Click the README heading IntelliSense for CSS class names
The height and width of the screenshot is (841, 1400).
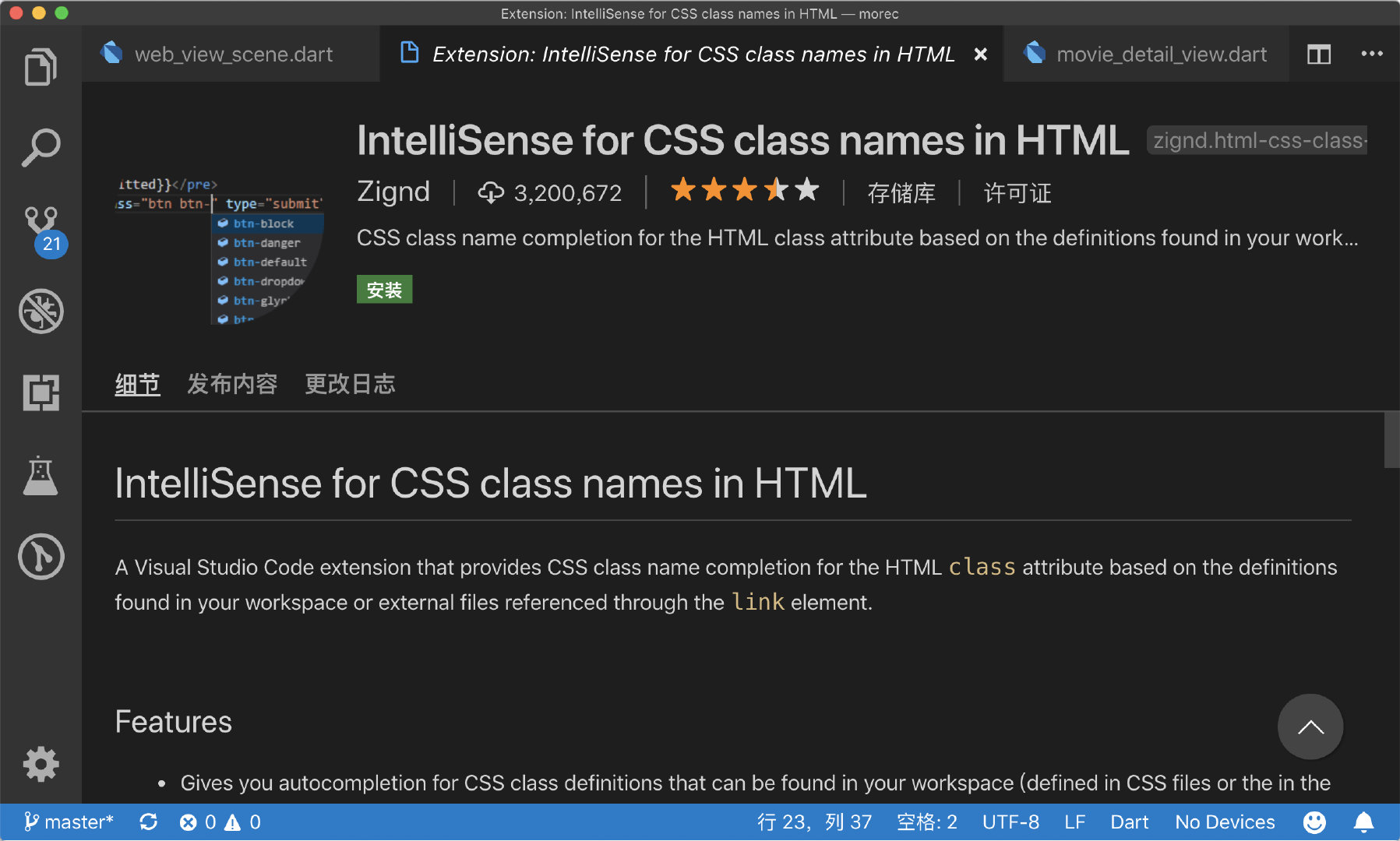[x=491, y=483]
